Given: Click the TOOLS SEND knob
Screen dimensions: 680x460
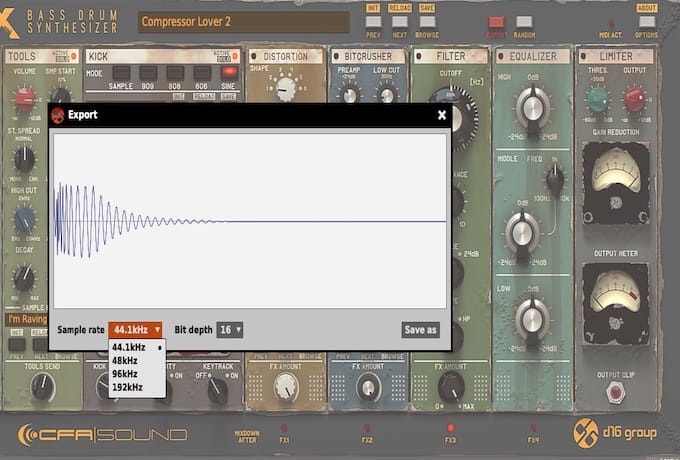Looking at the screenshot, I should pyautogui.click(x=42, y=386).
